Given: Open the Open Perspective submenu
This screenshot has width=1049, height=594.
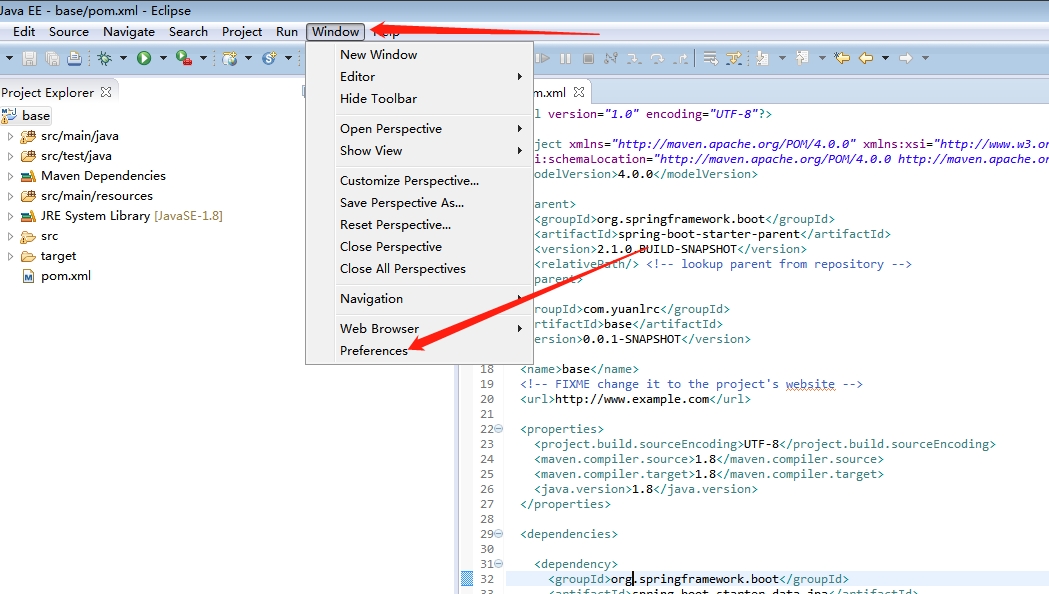Looking at the screenshot, I should pos(419,128).
